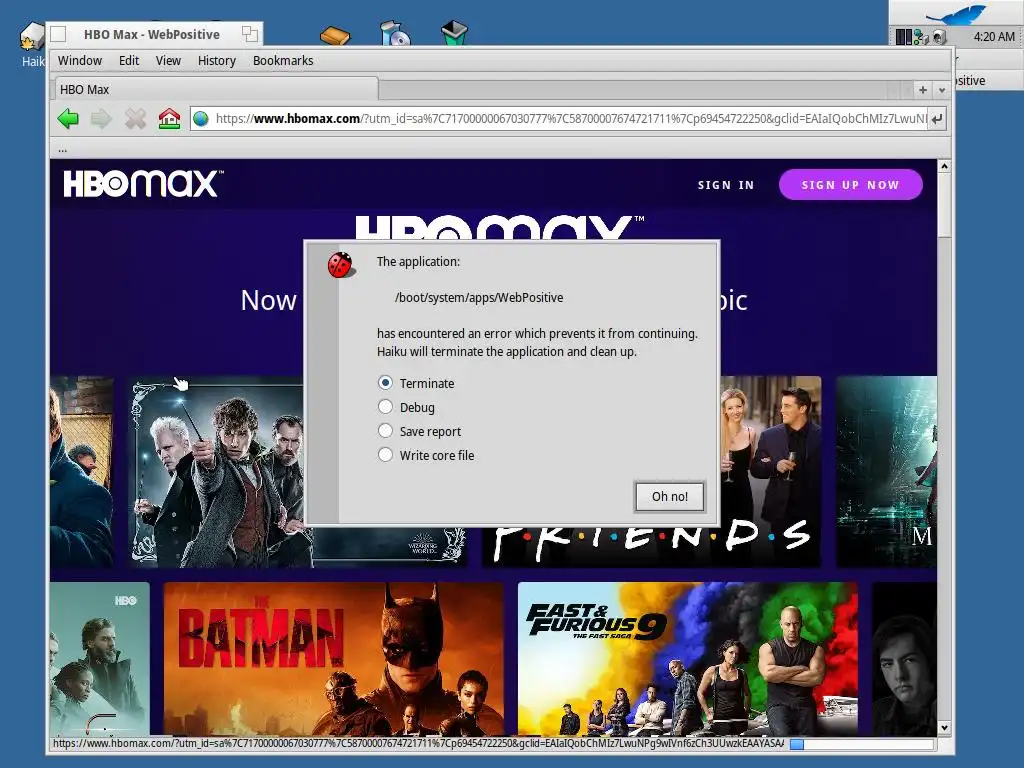Click the window close box on title tab
The width and height of the screenshot is (1024, 768).
pyautogui.click(x=59, y=34)
